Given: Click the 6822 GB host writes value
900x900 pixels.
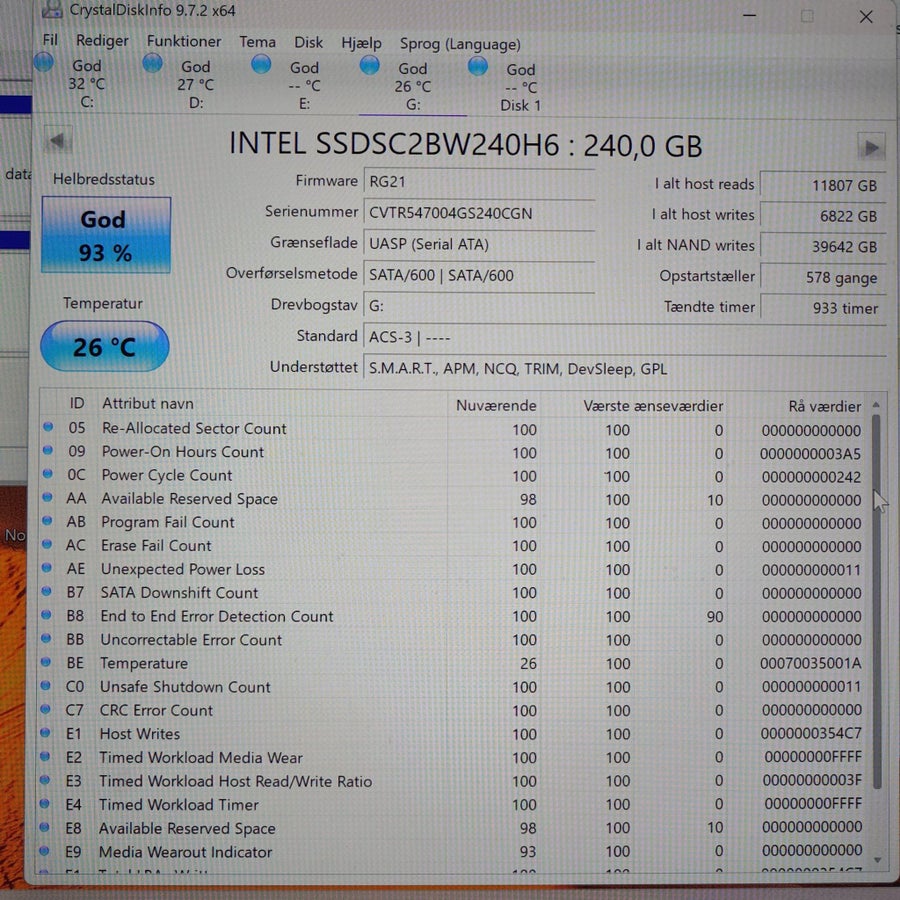Looking at the screenshot, I should point(823,216).
